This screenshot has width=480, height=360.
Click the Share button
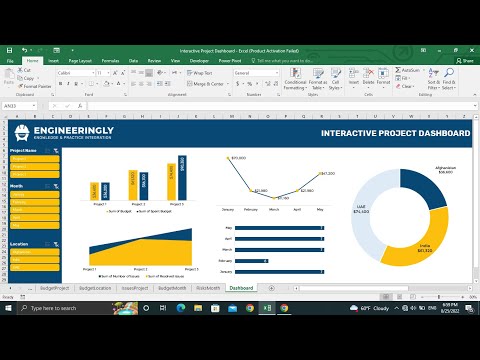(x=465, y=61)
